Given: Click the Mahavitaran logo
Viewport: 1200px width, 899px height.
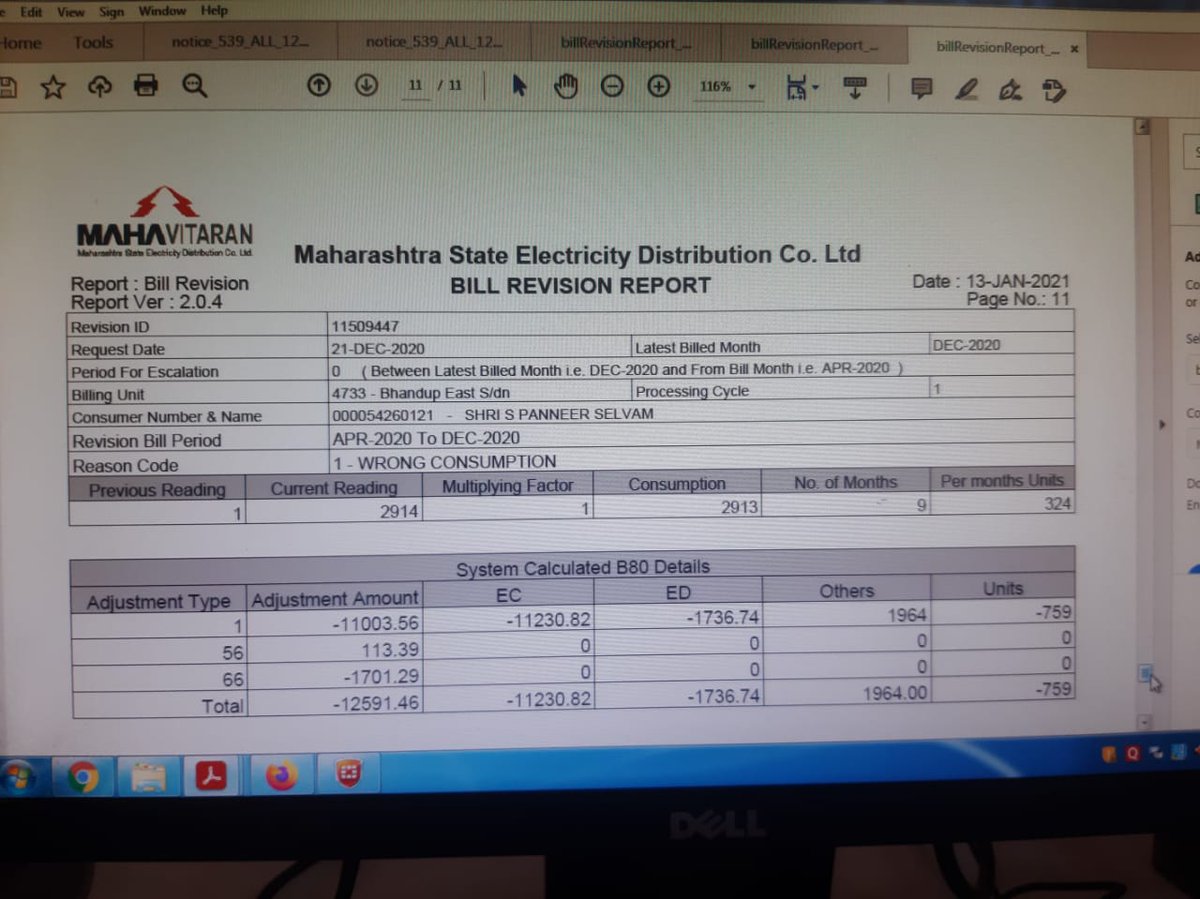Looking at the screenshot, I should [x=165, y=221].
